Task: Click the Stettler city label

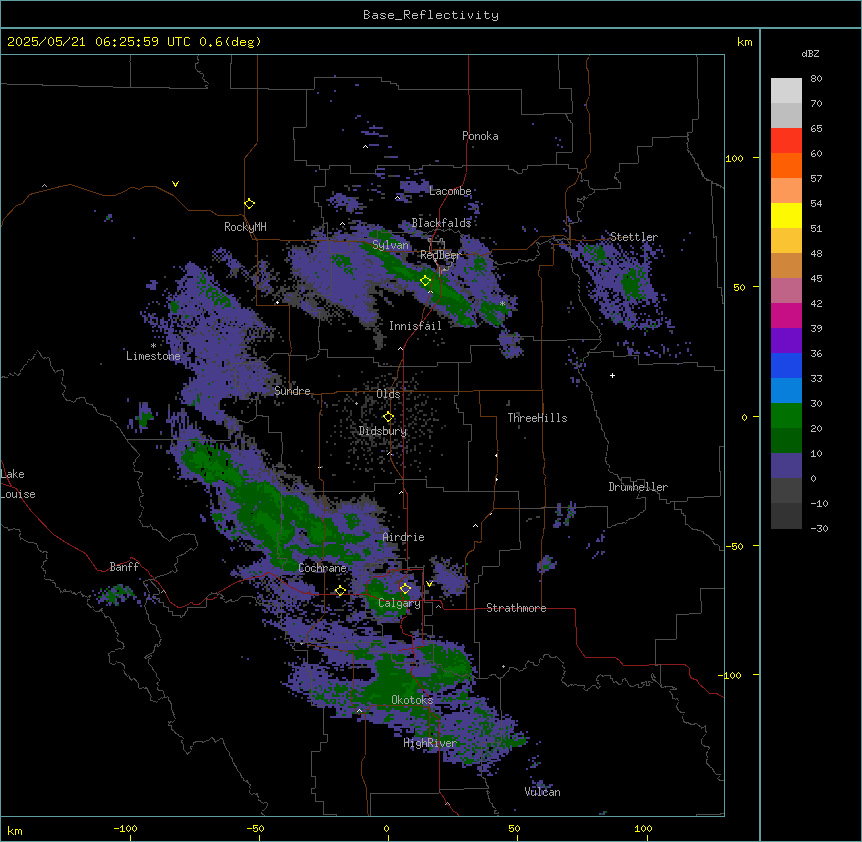Action: [x=634, y=237]
